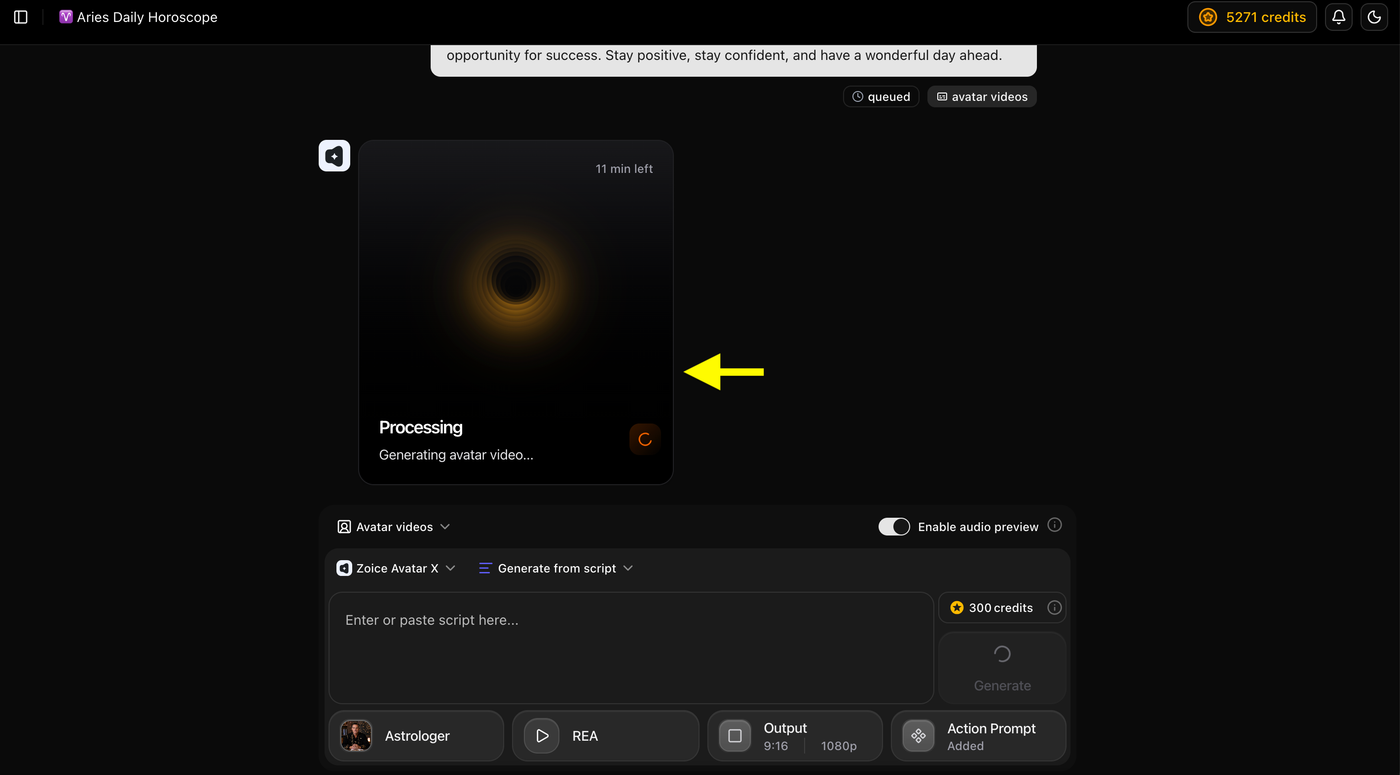Click the queued status tag
Screen dimensions: 1400x775
click(881, 97)
